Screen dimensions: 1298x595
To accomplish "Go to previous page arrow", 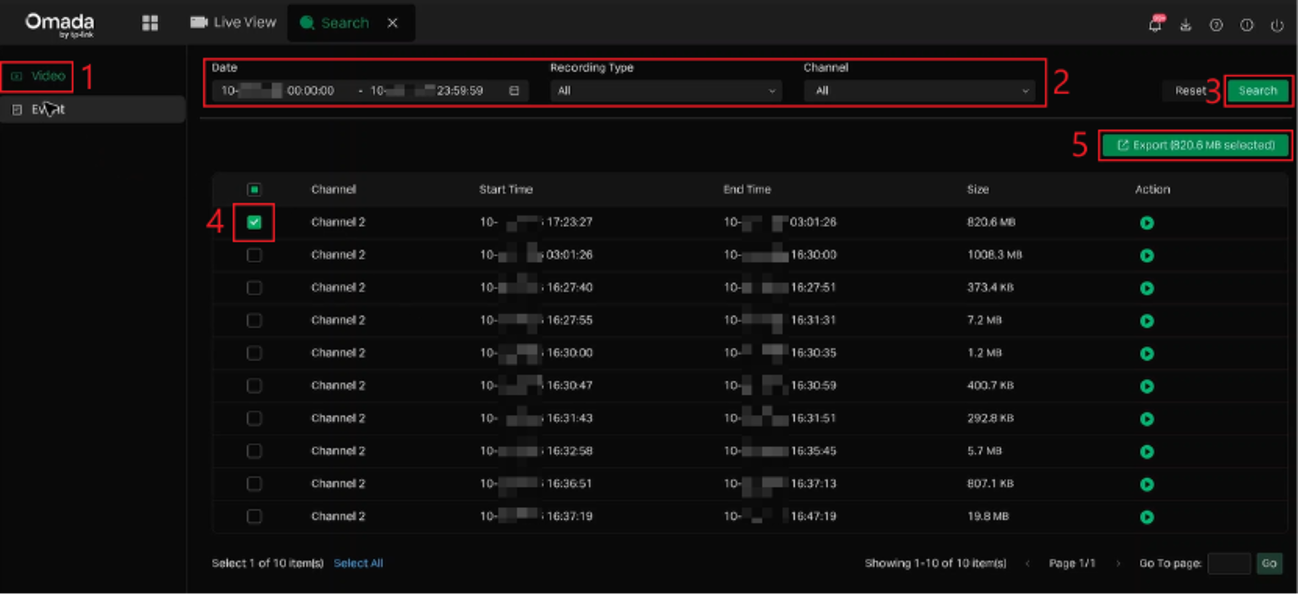I will (1028, 564).
